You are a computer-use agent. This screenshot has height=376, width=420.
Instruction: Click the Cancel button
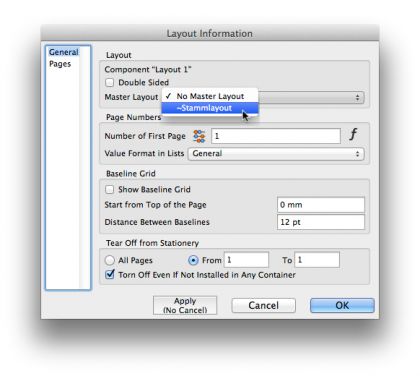tap(263, 305)
